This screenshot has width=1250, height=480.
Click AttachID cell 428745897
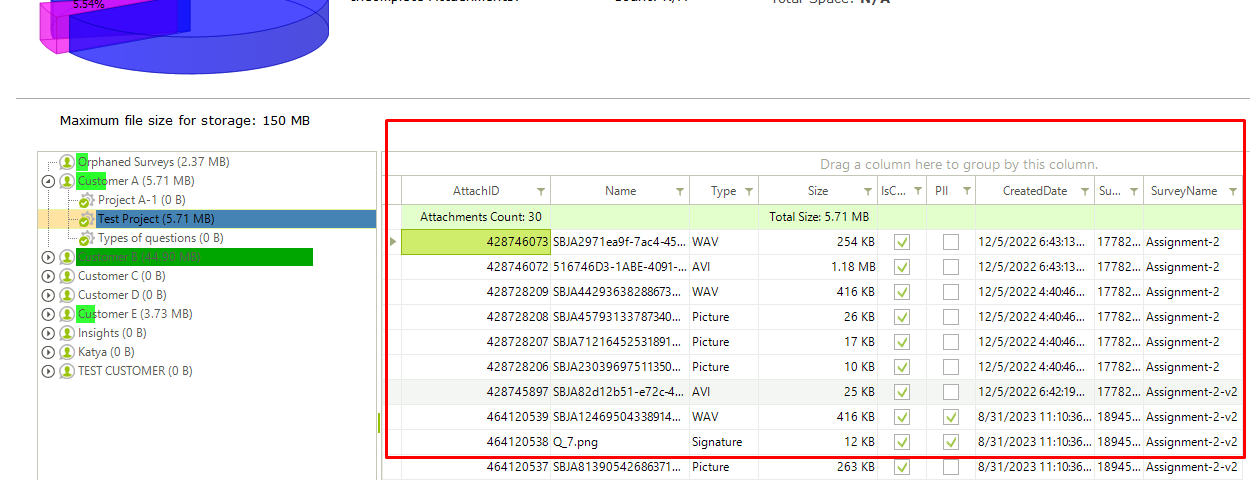pos(476,392)
